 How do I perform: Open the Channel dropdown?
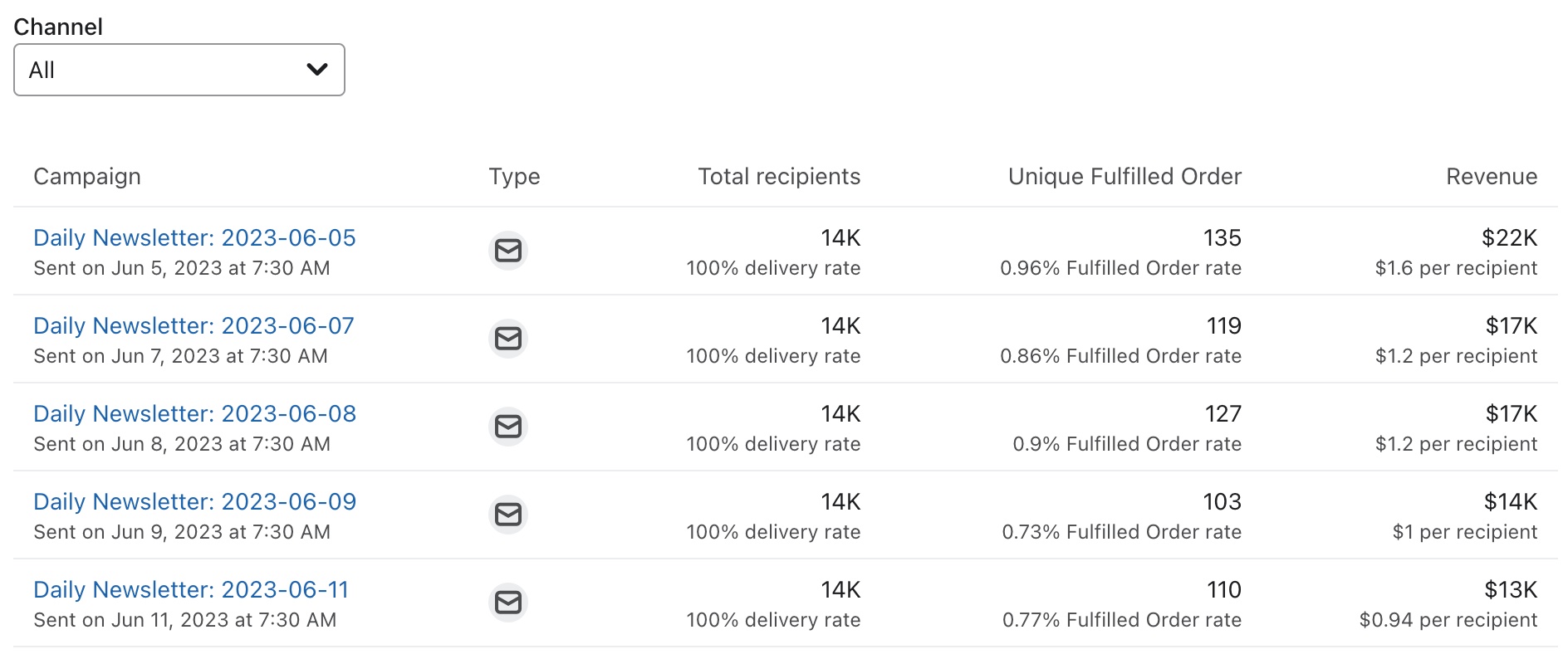179,70
